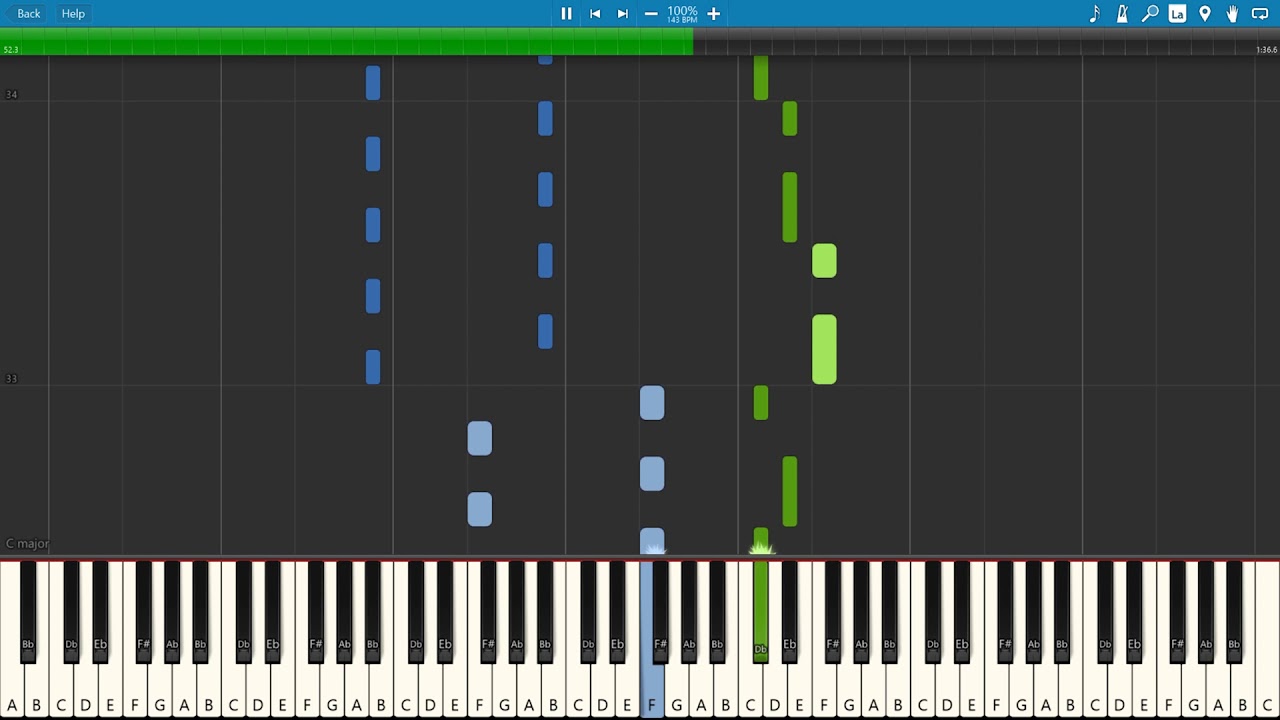This screenshot has height=720, width=1280.
Task: Click the 143 BPM tempo readout
Action: [682, 21]
